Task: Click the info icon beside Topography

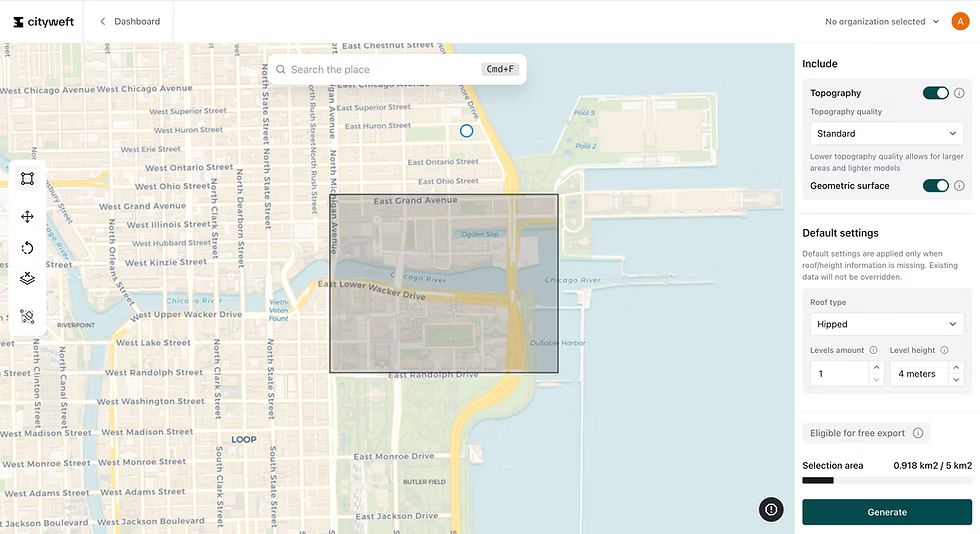Action: 959,93
